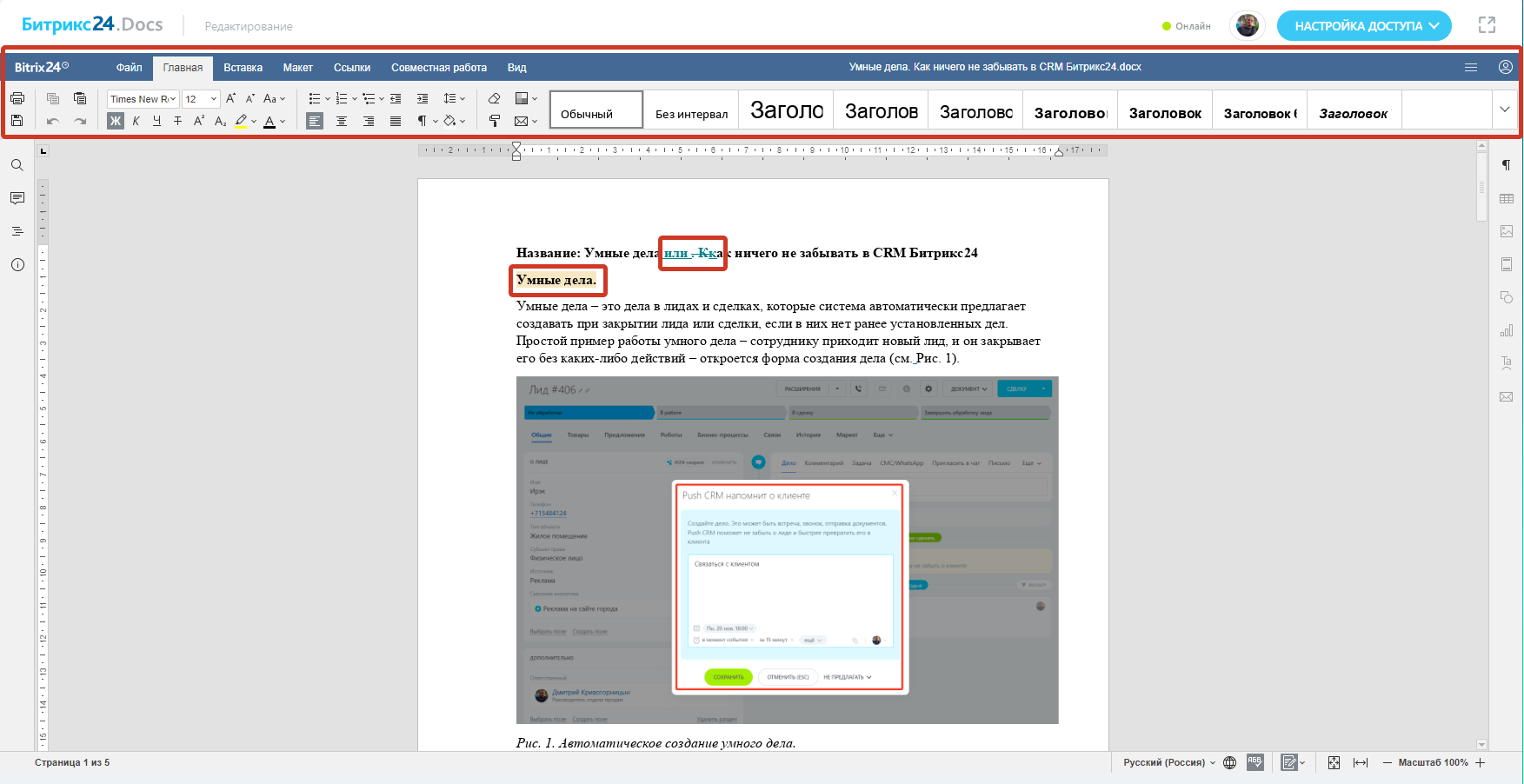Apply superscript formatting
This screenshot has height=784, width=1524.
coord(199,121)
